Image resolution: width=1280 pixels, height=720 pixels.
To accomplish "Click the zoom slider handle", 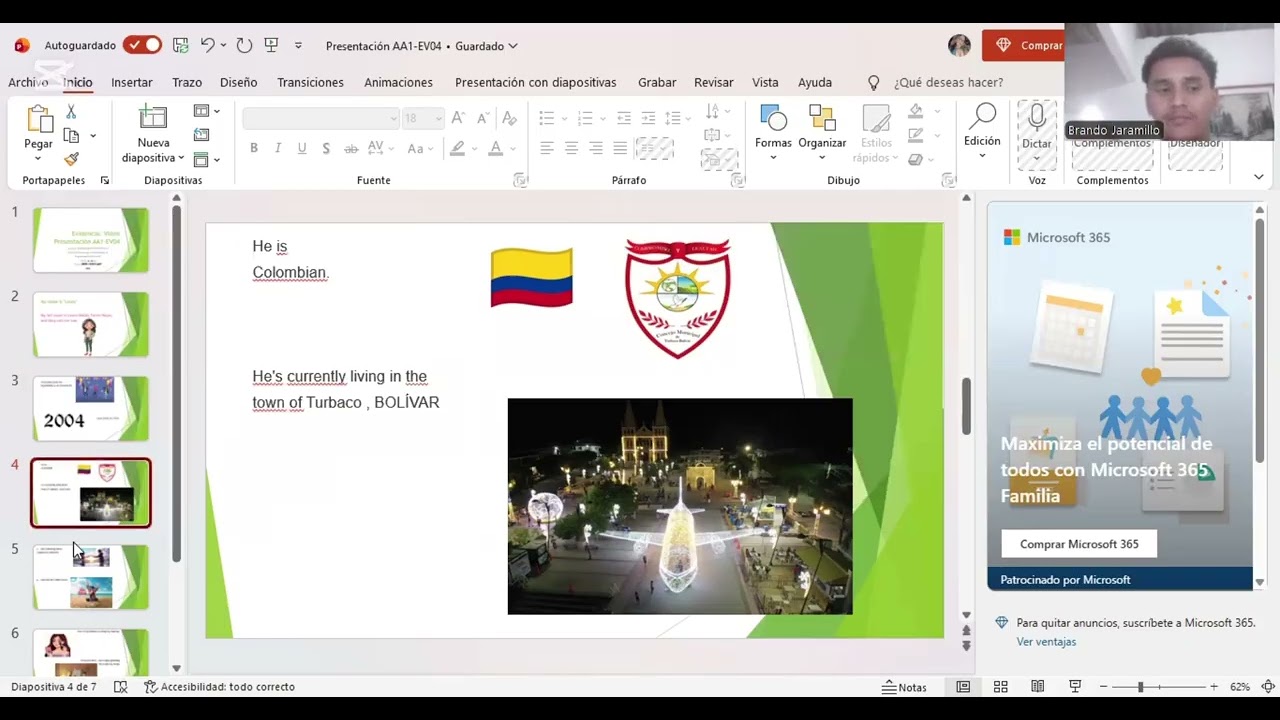I will coord(1140,687).
